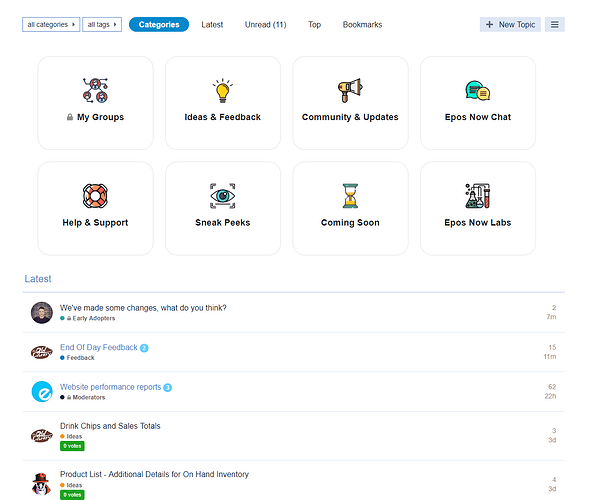Open the Epos Now Chat bubbles icon

click(x=477, y=91)
